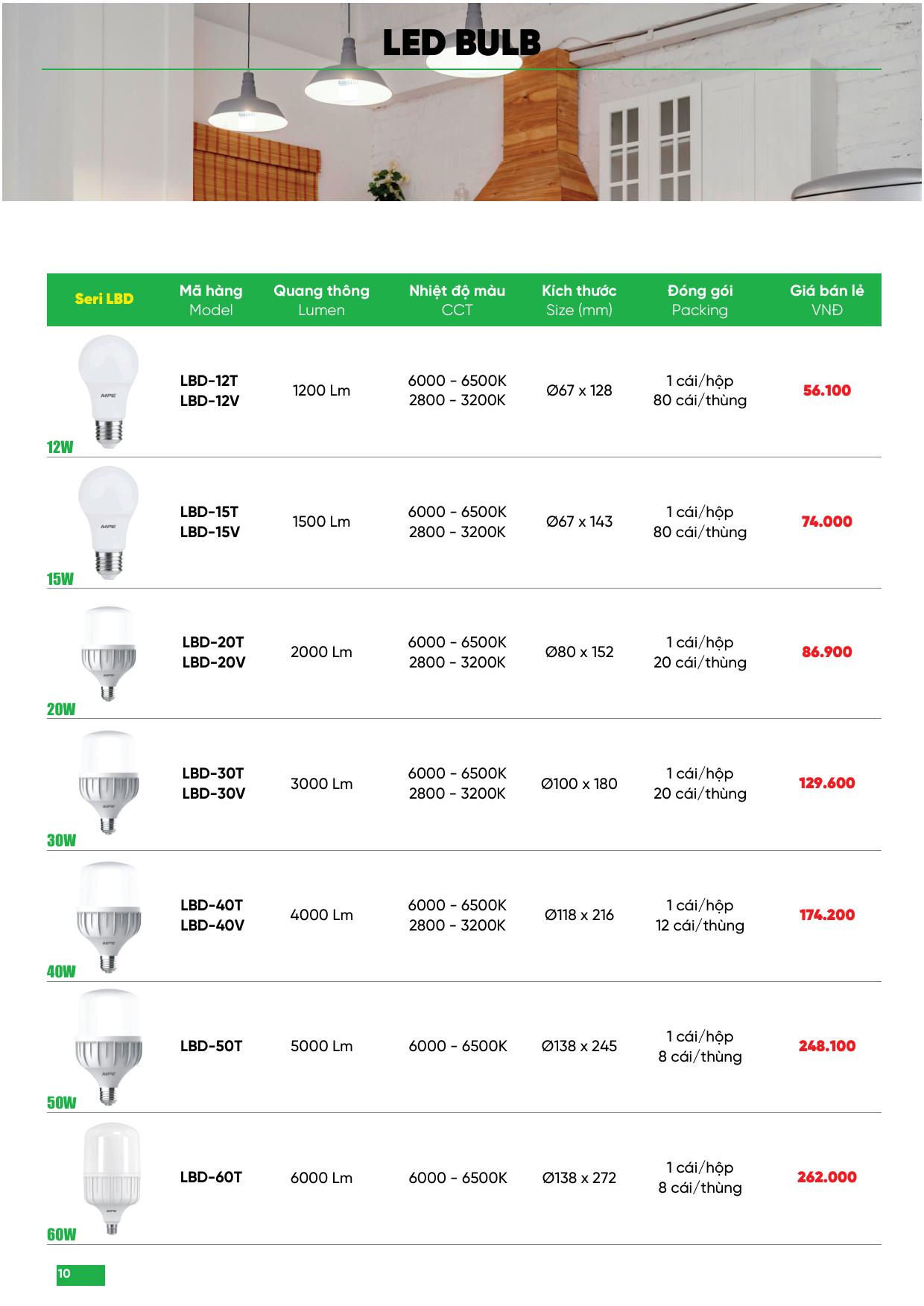Open the 30W bulb product picture
The width and height of the screenshot is (924, 1306).
(x=109, y=782)
